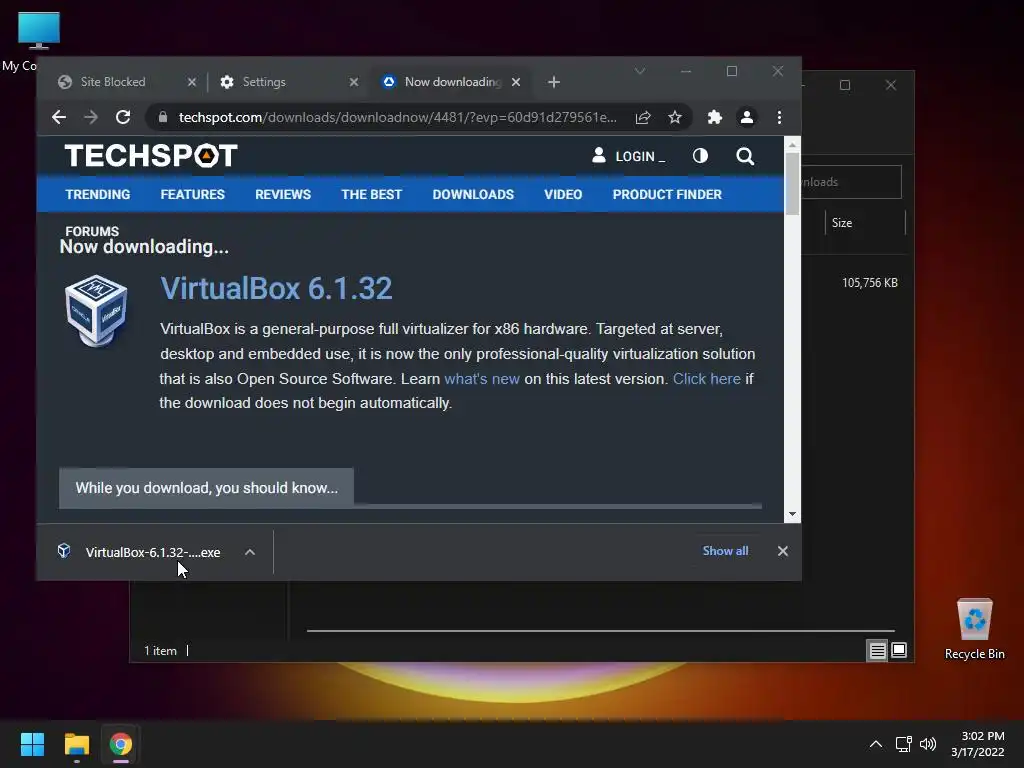Image resolution: width=1024 pixels, height=768 pixels.
Task: Open the PRODUCT FINDER menu item
Action: pos(667,195)
